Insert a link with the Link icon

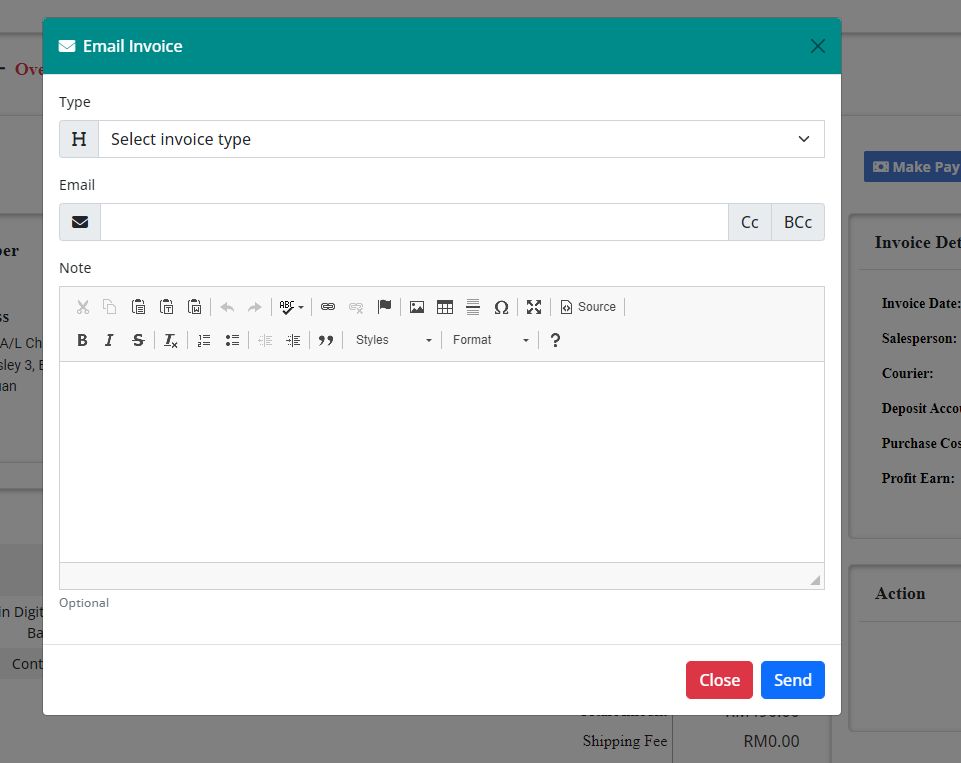click(328, 307)
